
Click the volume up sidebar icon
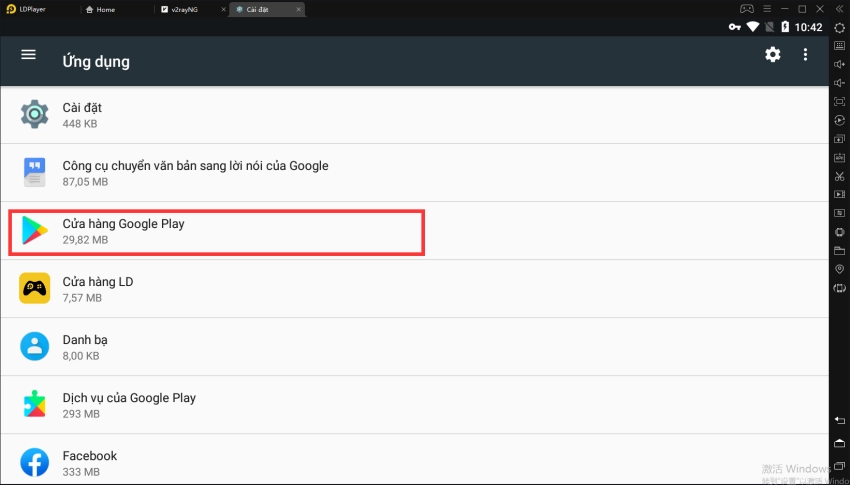coord(839,64)
